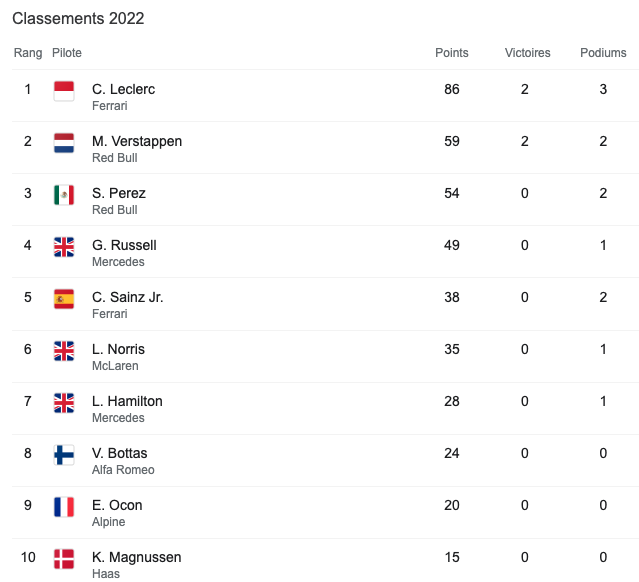639x582 pixels.
Task: Open driver C. Leclerc's name
Action: click(x=123, y=89)
